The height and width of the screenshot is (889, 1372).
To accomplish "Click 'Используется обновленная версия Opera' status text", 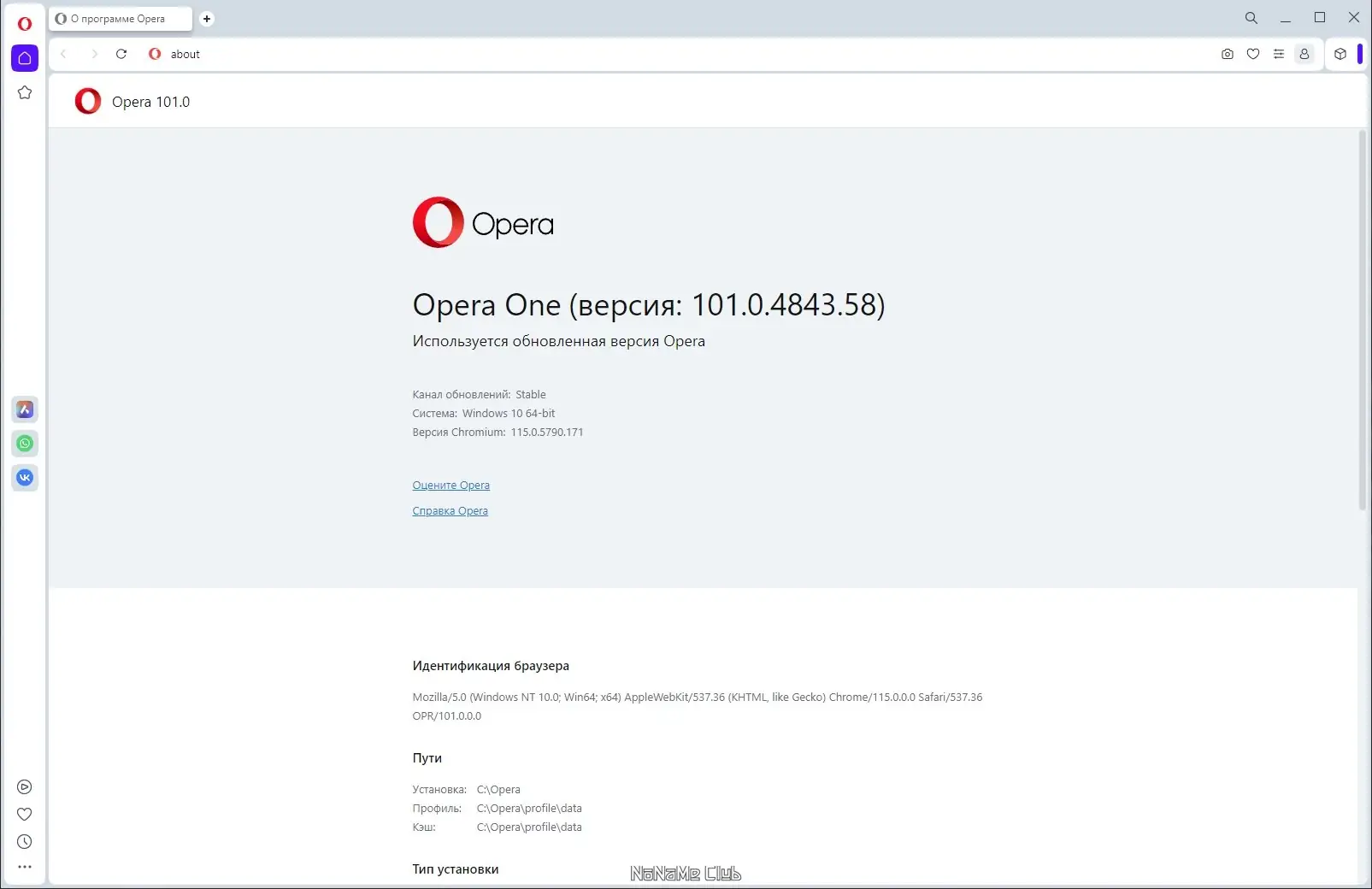I will [x=559, y=341].
